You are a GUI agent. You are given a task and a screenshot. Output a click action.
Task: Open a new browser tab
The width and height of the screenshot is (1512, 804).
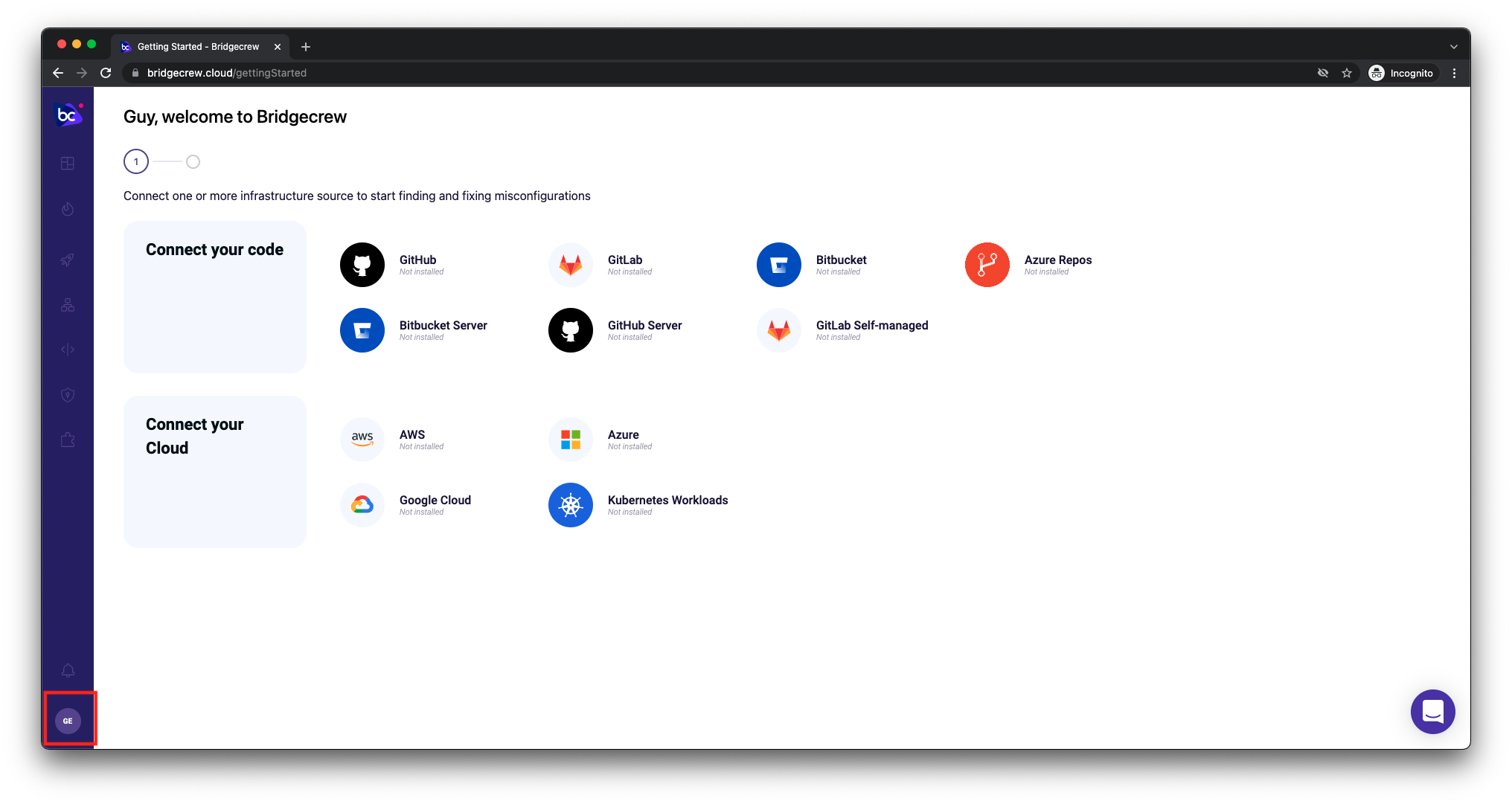(x=306, y=47)
